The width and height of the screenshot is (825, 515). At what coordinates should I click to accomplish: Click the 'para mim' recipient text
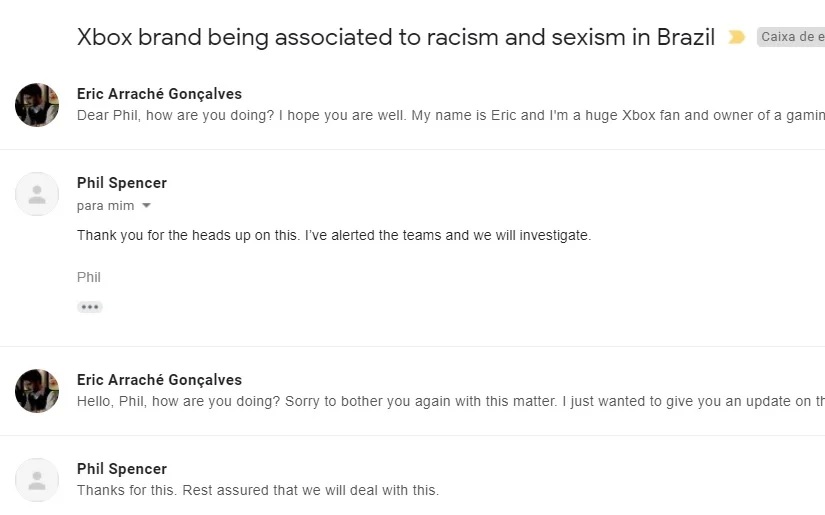tap(105, 206)
